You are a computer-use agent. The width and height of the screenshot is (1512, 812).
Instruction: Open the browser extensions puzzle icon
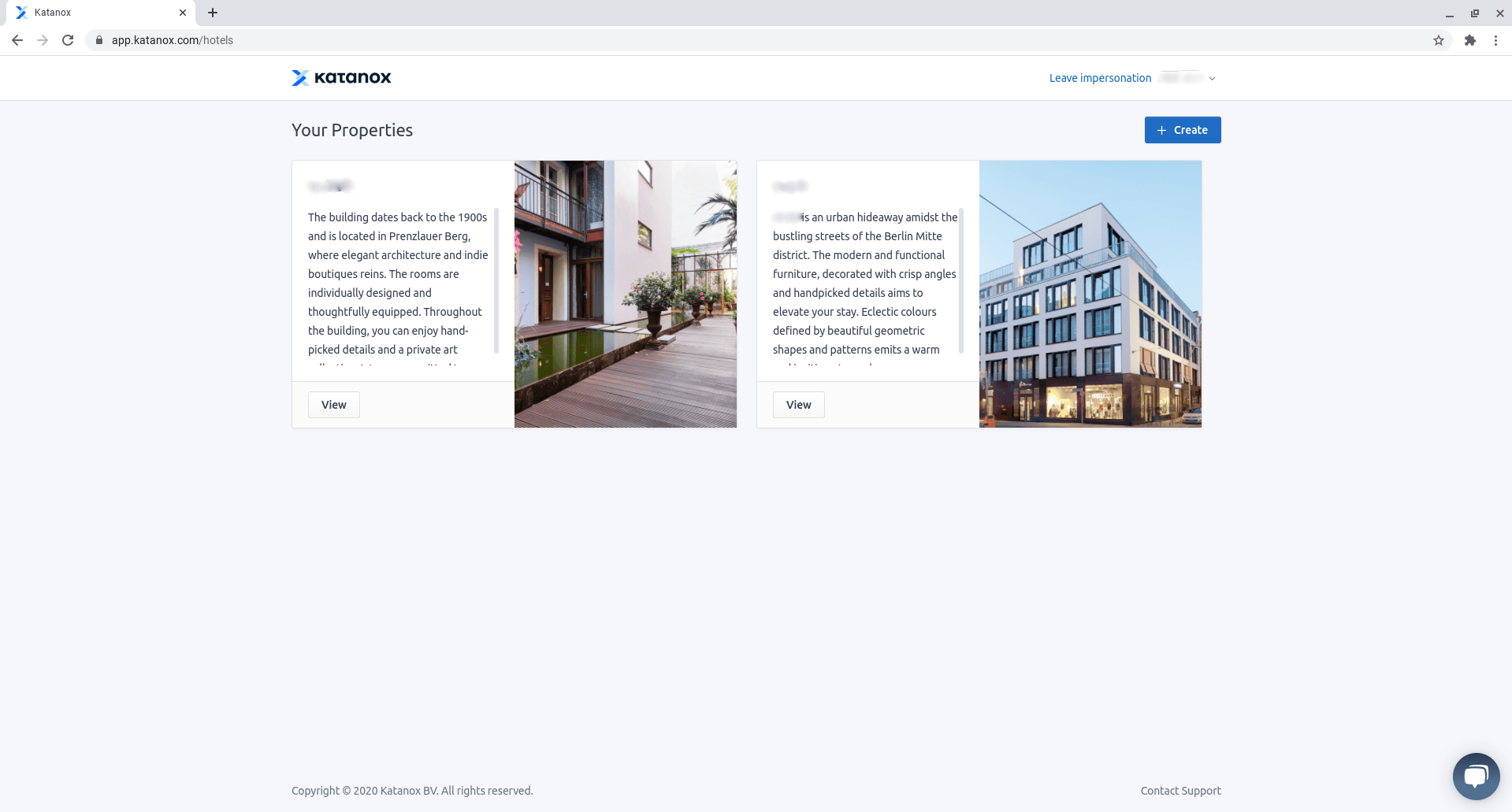click(1469, 40)
